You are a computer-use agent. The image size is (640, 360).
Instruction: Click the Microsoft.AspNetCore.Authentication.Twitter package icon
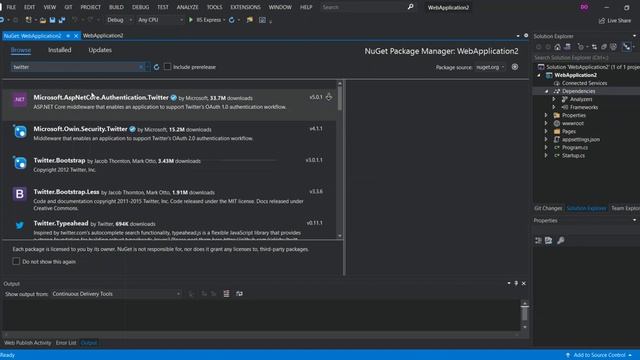[x=20, y=99]
